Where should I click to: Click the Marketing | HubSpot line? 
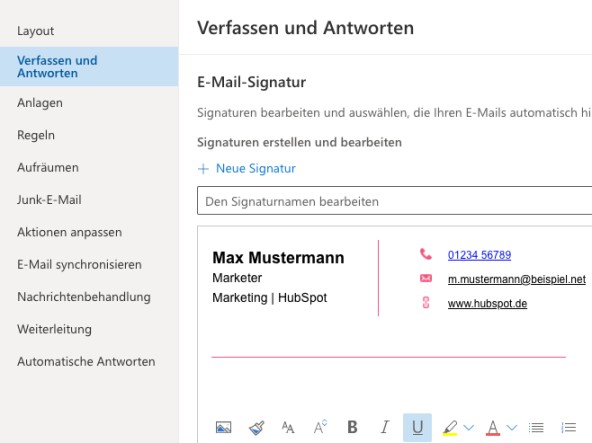270,298
